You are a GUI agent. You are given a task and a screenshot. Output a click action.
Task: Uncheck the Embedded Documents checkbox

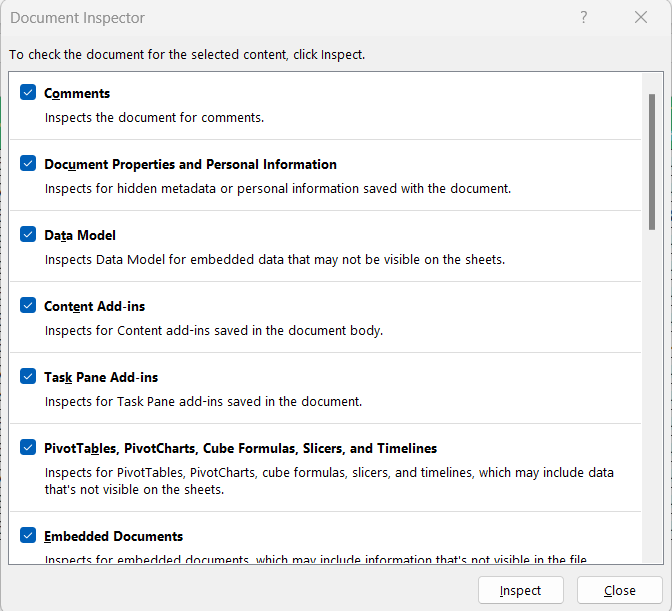28,535
